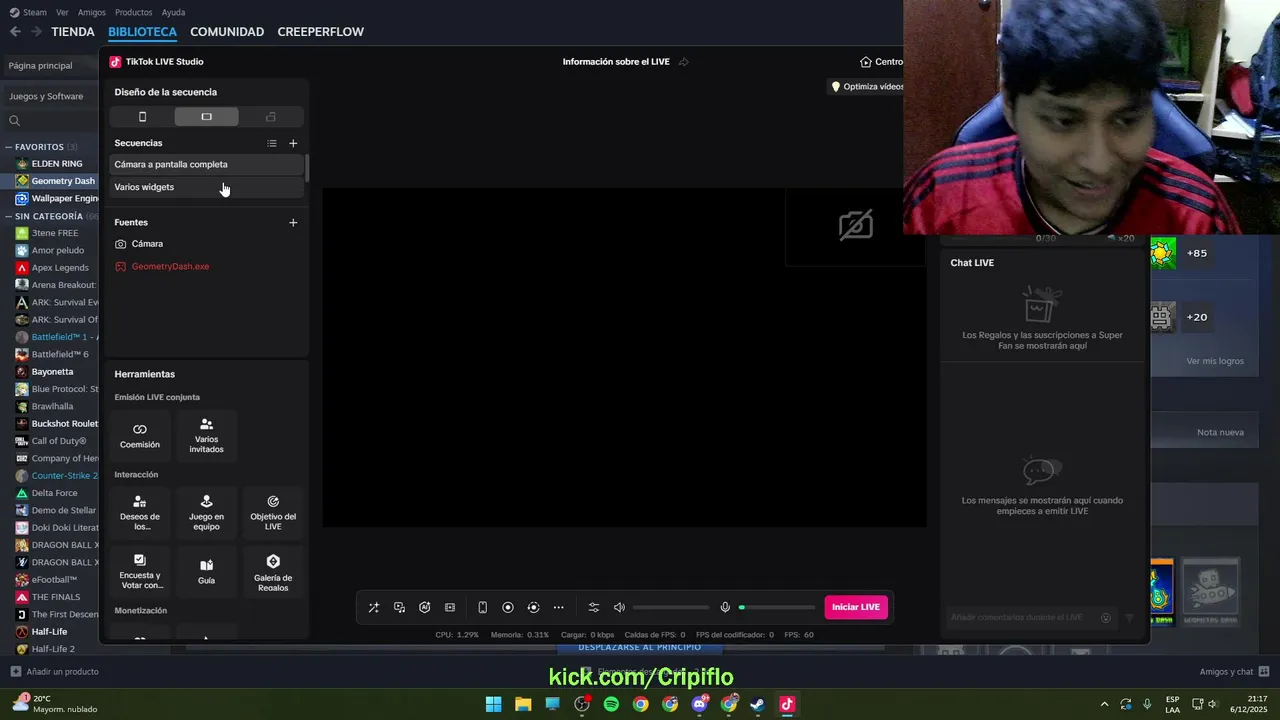Open the Juegos y Software filter dropdown
Image resolution: width=1280 pixels, height=720 pixels.
pos(52,96)
